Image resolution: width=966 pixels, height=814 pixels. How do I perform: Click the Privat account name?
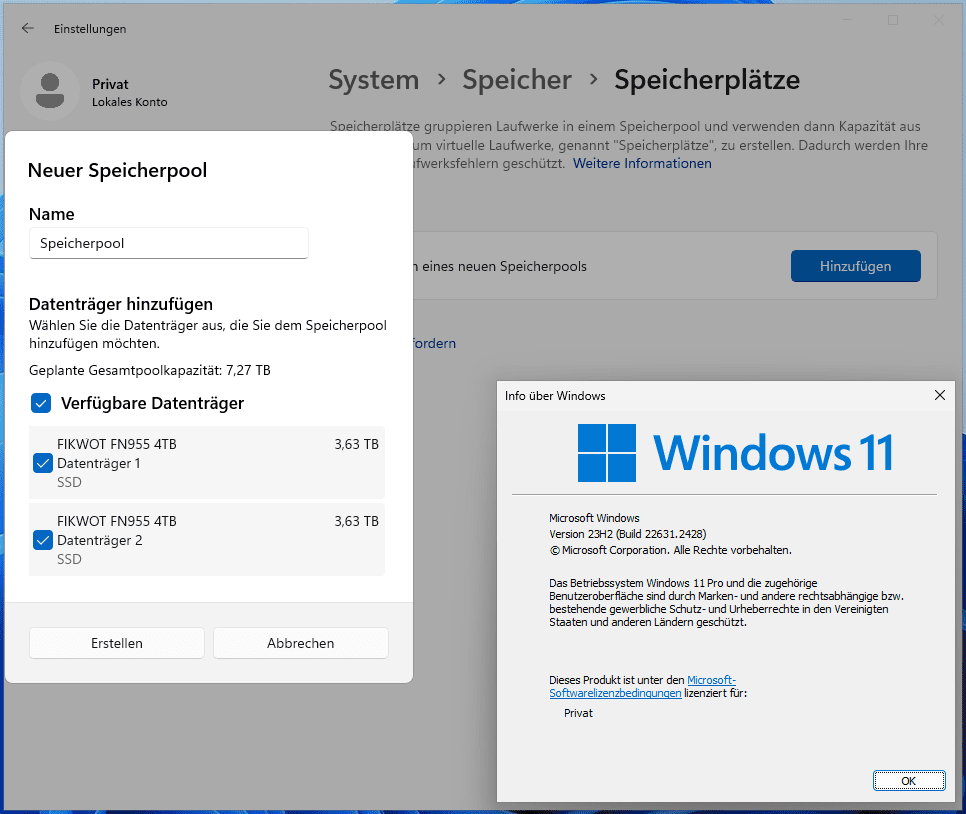coord(110,84)
